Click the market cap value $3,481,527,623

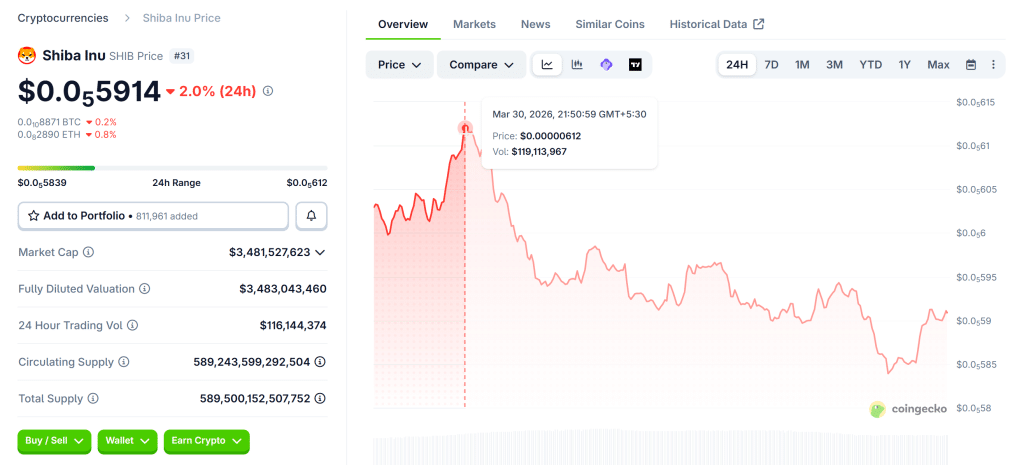pos(270,252)
